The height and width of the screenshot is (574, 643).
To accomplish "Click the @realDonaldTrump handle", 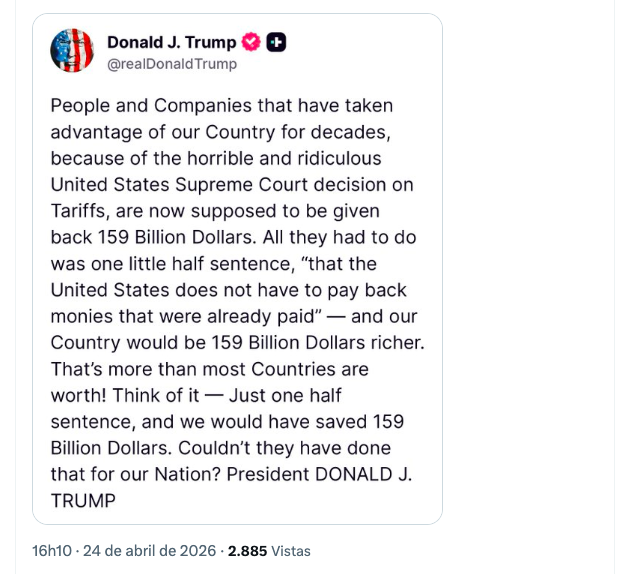I will (x=172, y=64).
